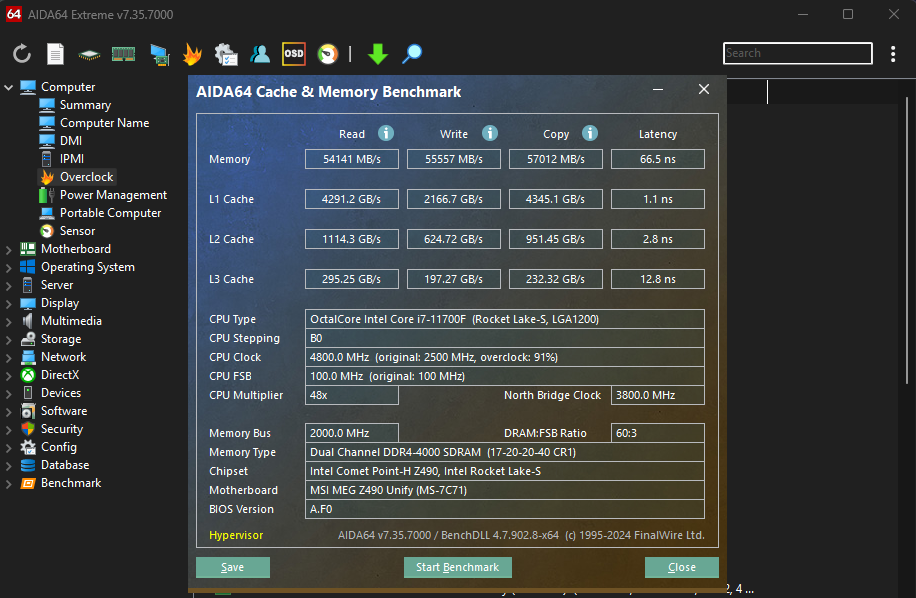The image size is (916, 598).
Task: Open the OSD panel toolbar icon
Action: pyautogui.click(x=293, y=54)
